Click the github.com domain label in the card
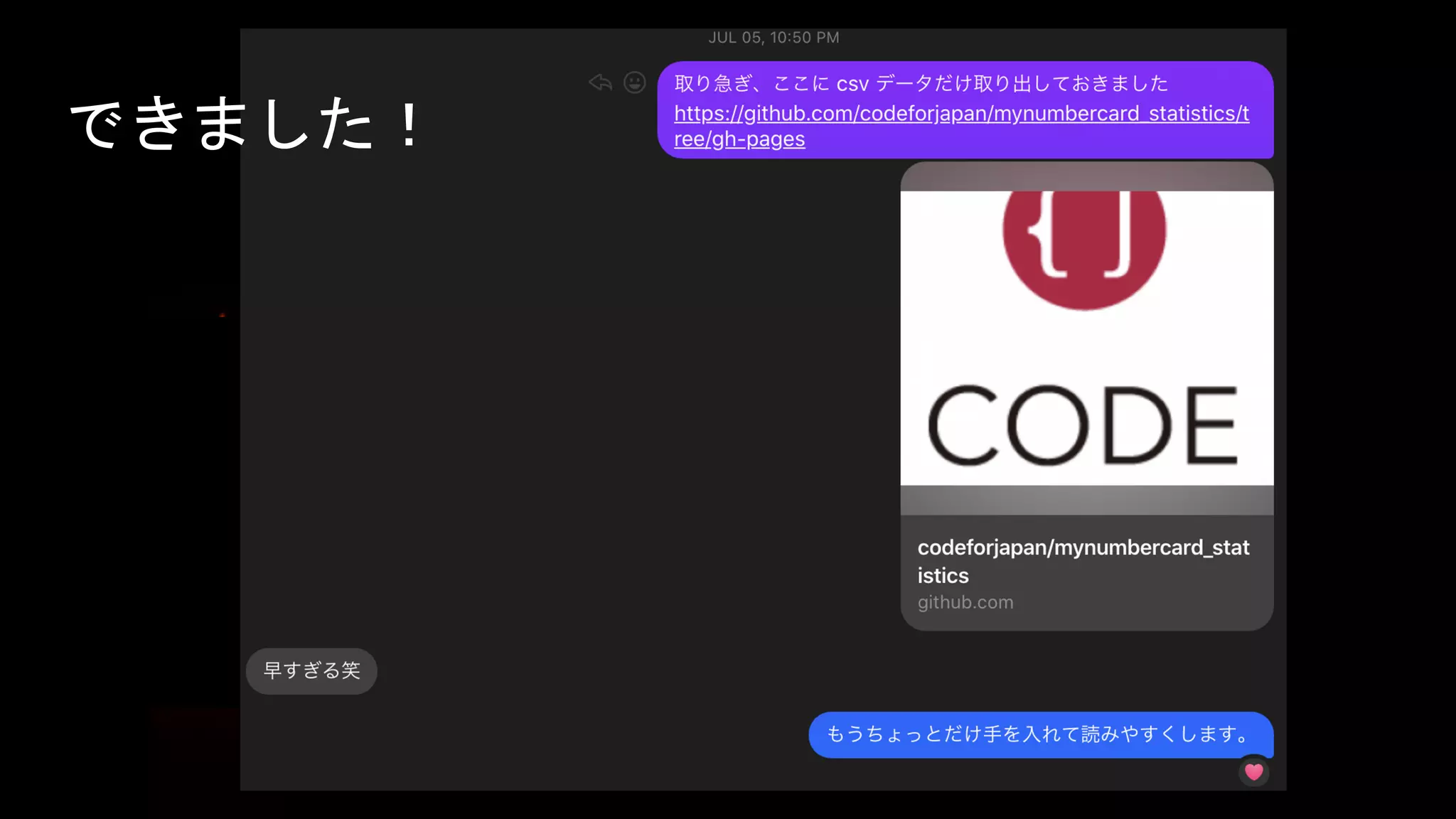The width and height of the screenshot is (1456, 819). tap(965, 602)
